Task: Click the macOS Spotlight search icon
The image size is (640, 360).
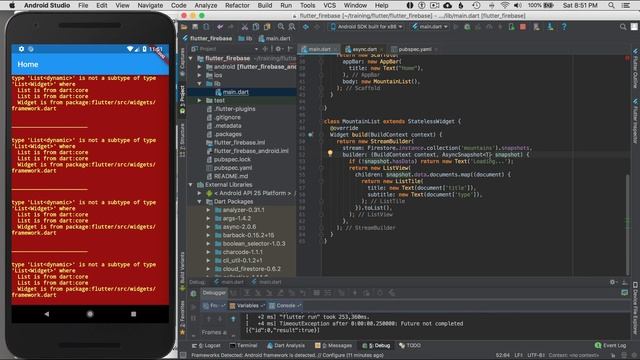Action: [x=611, y=5]
